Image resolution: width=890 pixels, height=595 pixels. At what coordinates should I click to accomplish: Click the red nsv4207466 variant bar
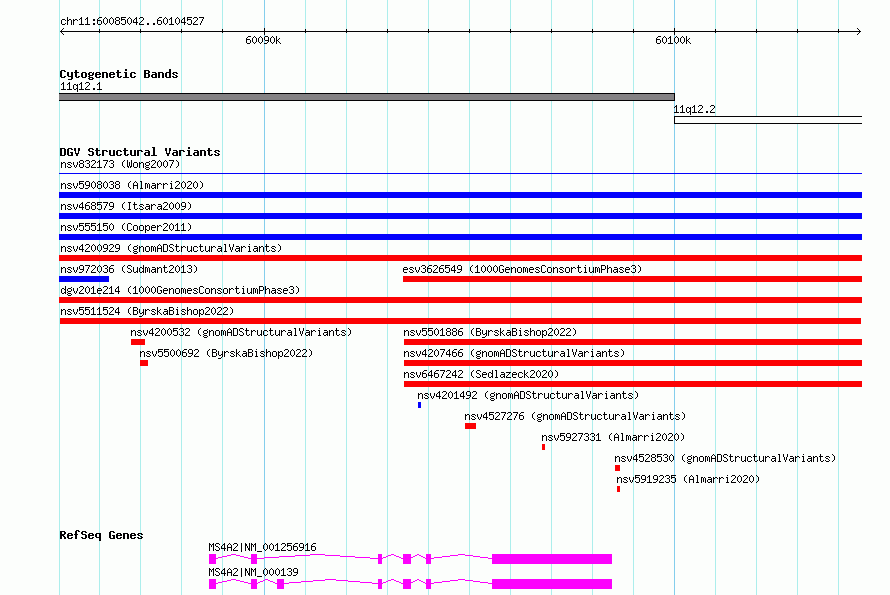pos(633,363)
